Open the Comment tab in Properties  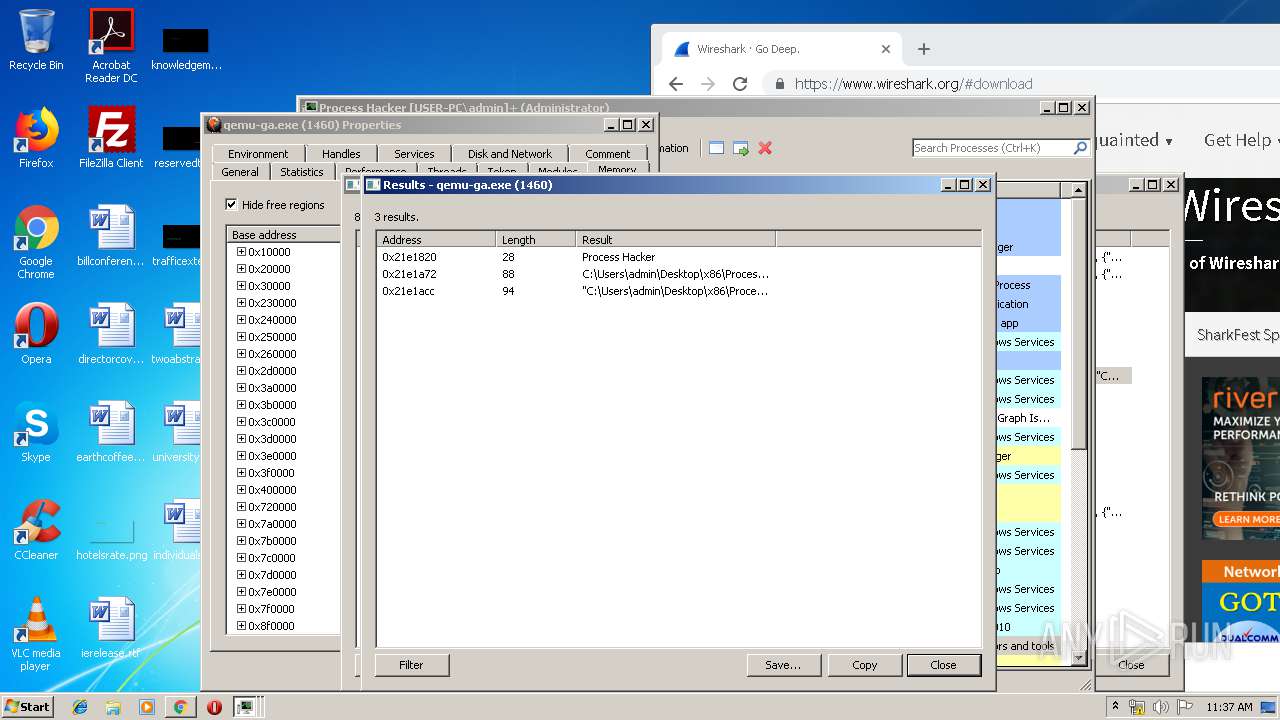click(608, 154)
